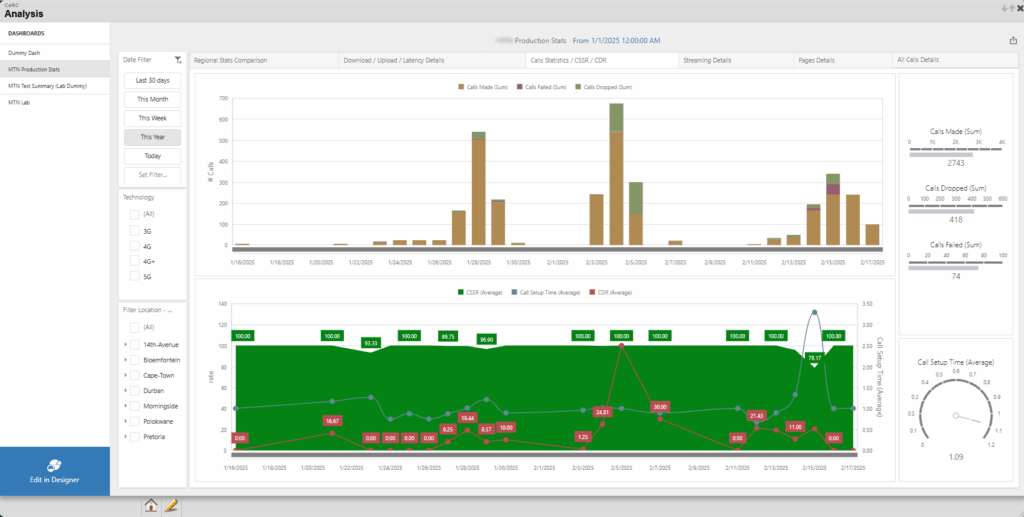Open MTN Lab dashboard in sidebar
This screenshot has height=517, width=1024.
pyautogui.click(x=20, y=102)
